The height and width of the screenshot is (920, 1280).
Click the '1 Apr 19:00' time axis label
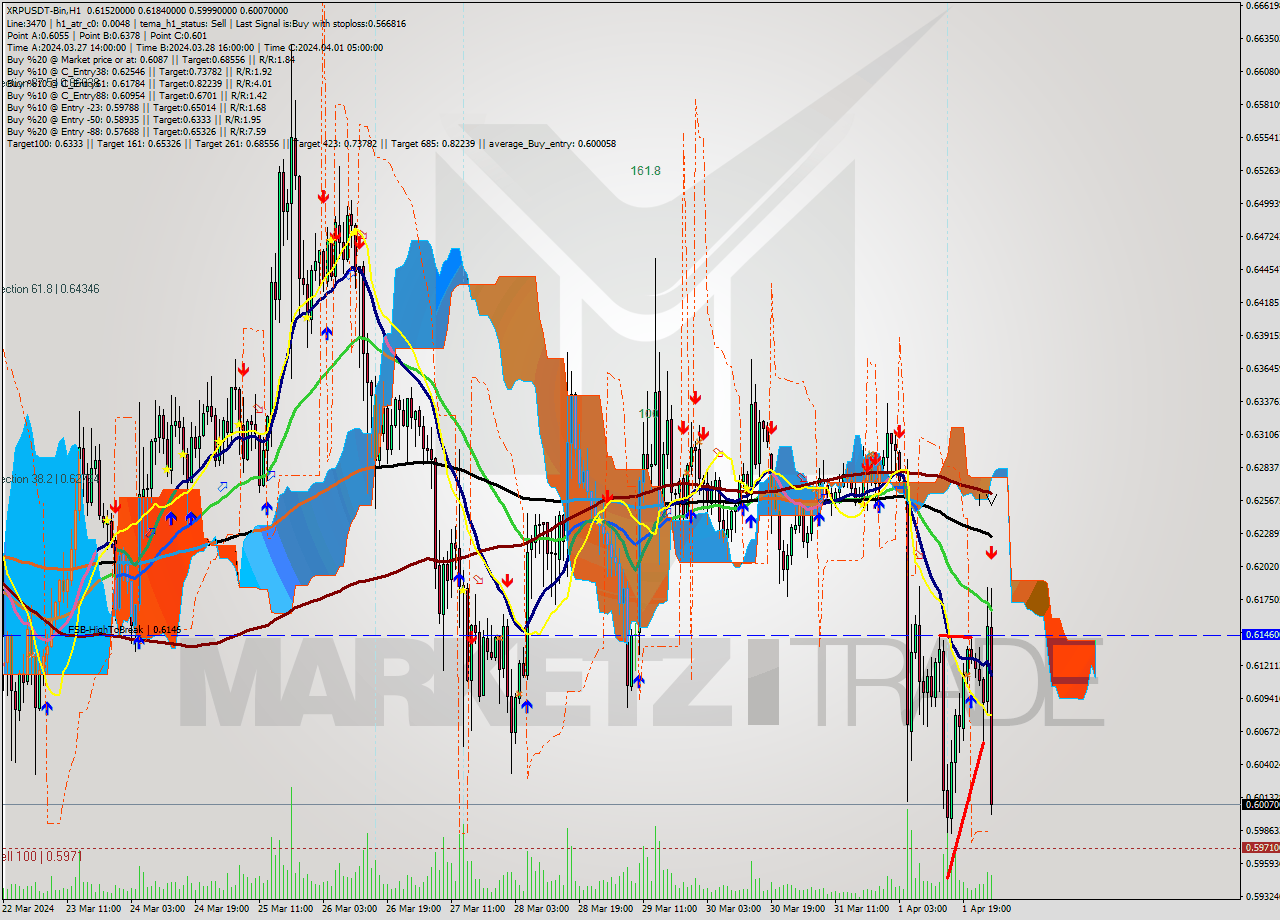click(987, 909)
